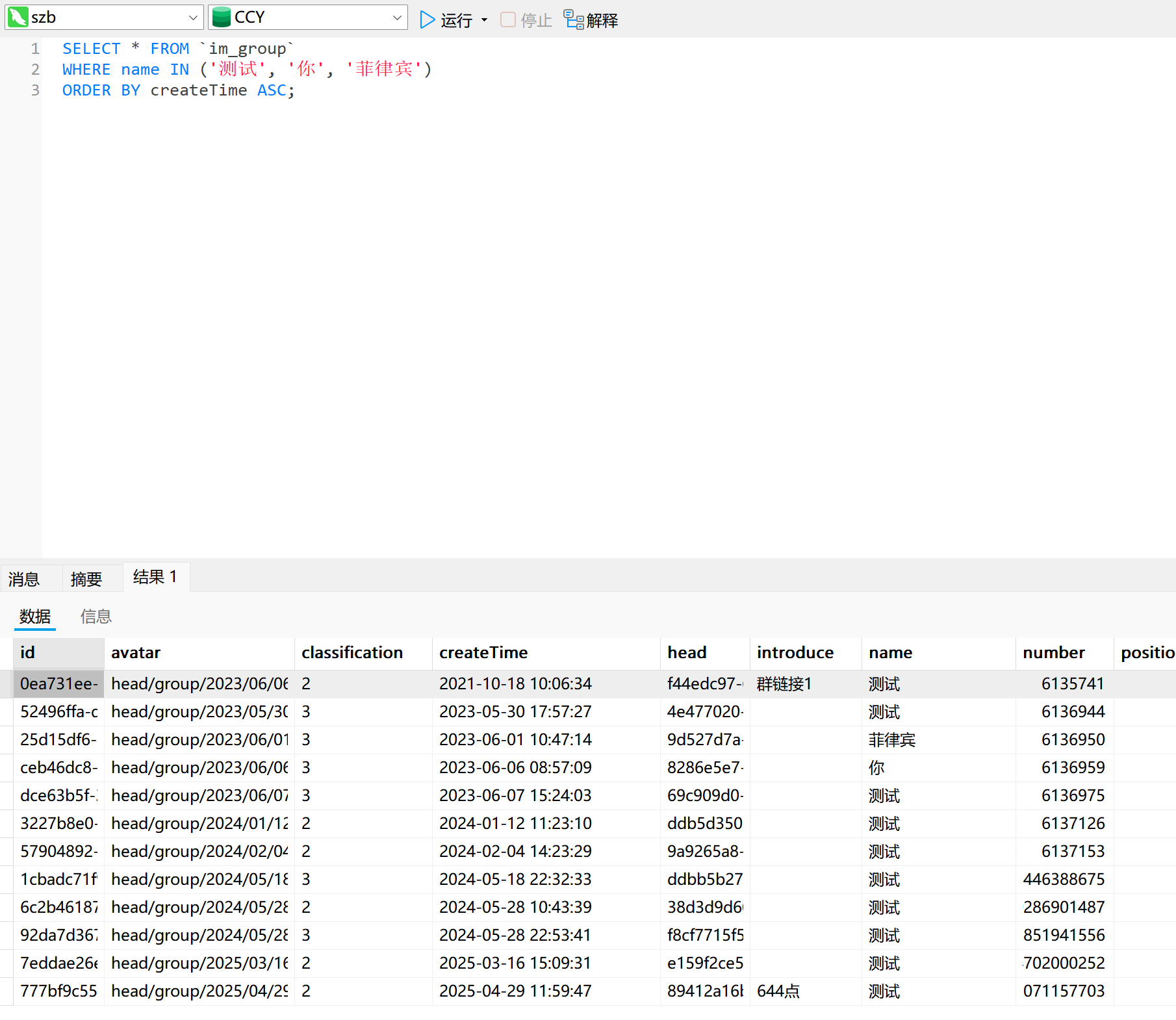Click the Explain query plan icon
This screenshot has height=1020, width=1176.
point(573,20)
